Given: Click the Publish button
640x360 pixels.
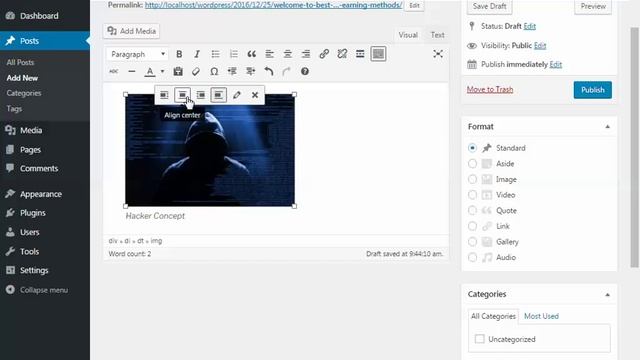Looking at the screenshot, I should point(593,90).
